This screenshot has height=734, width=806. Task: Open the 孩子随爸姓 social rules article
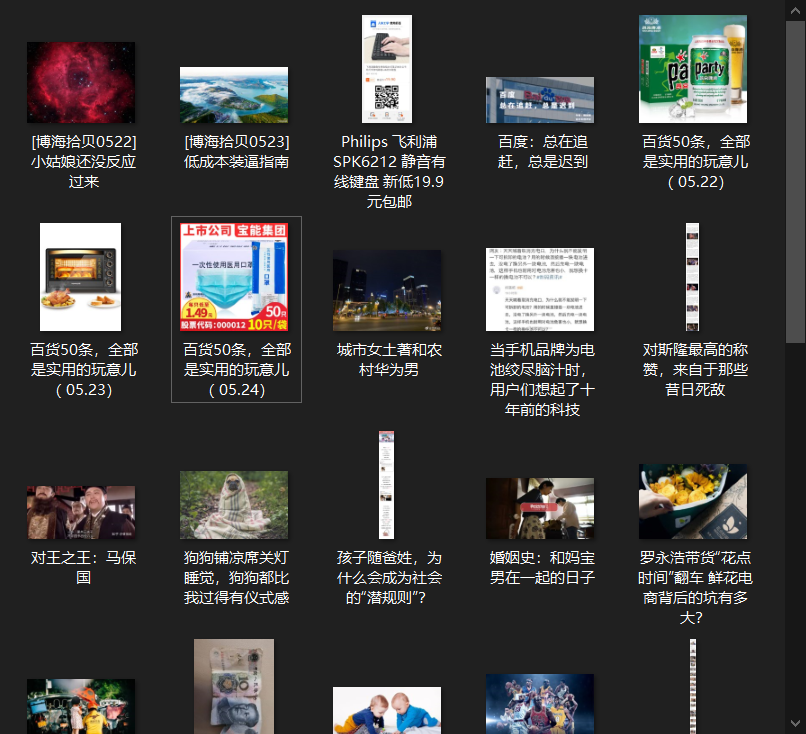coord(386,484)
